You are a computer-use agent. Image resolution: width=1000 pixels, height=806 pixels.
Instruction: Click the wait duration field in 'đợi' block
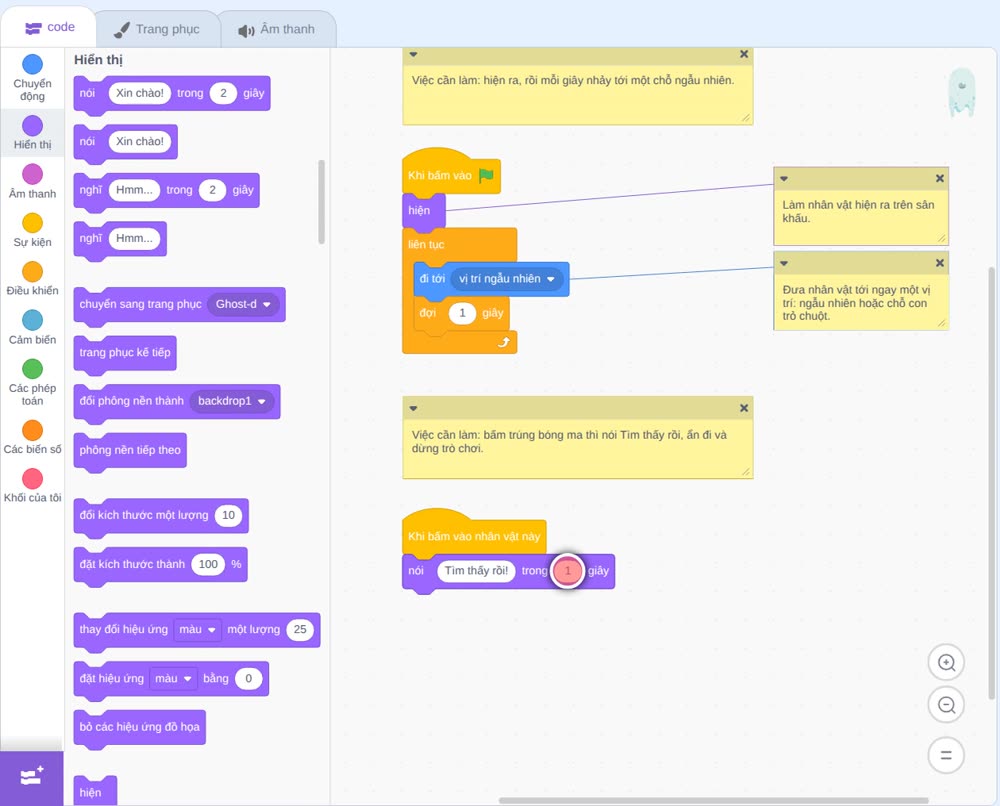tap(462, 313)
